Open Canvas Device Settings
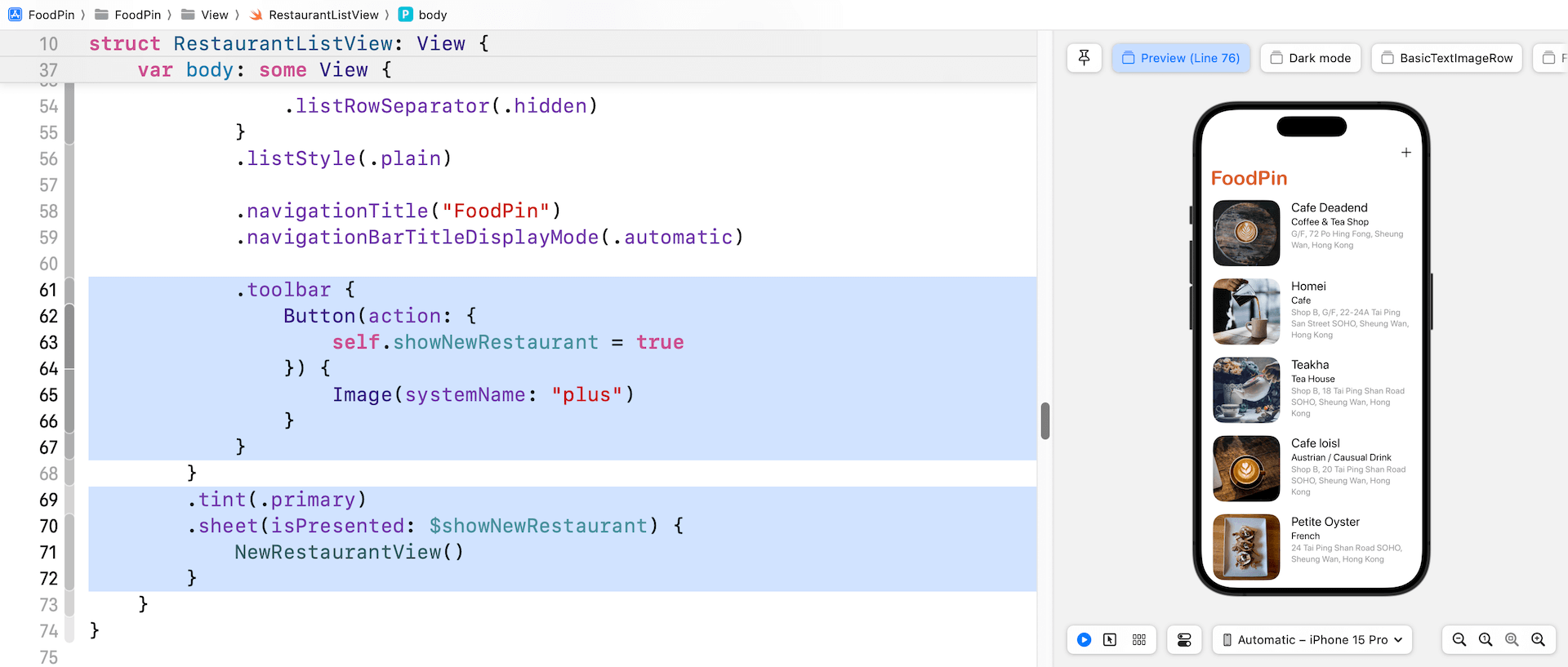Viewport: 1568px width, 667px height. 1184,640
